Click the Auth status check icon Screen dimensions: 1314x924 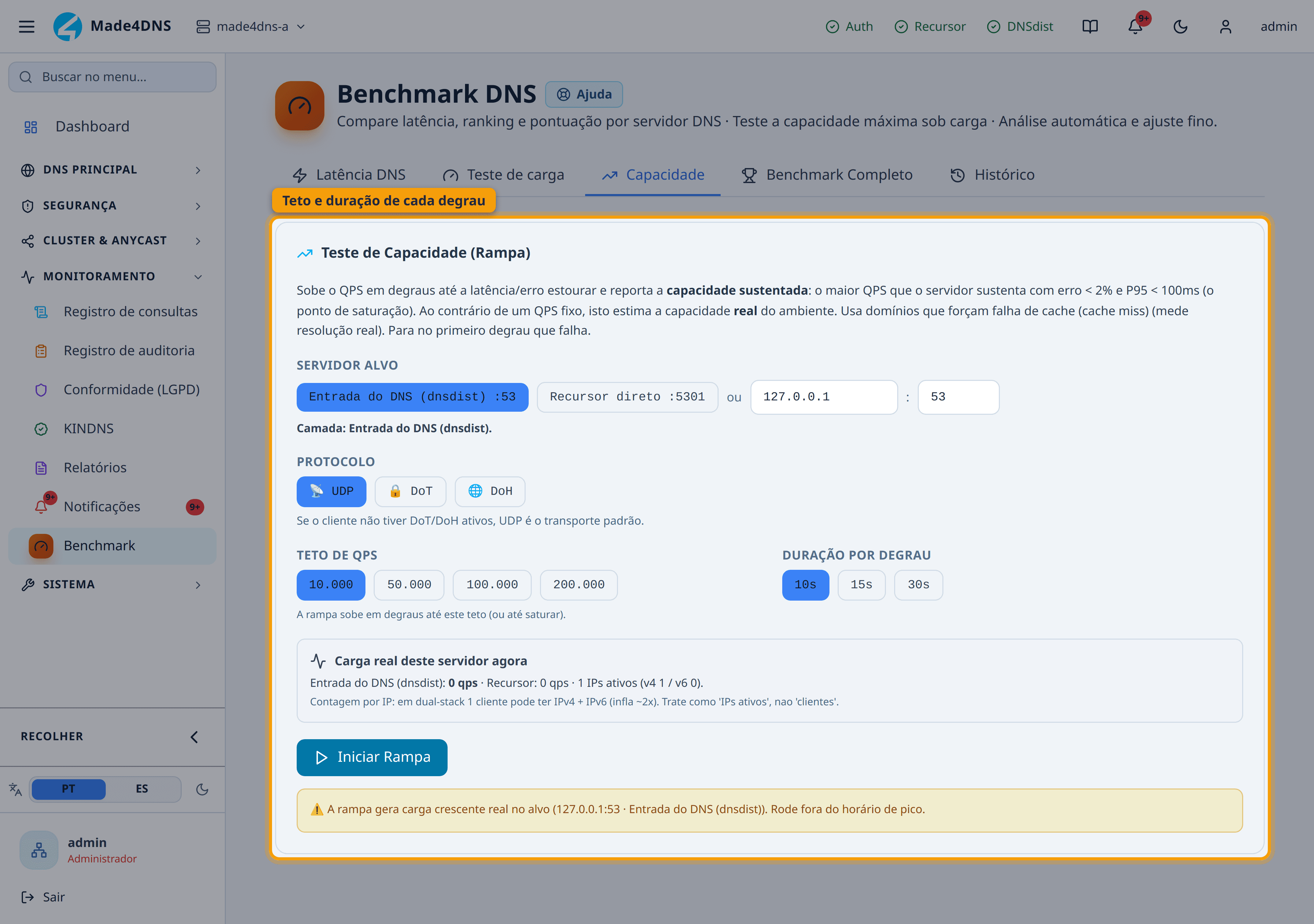pyautogui.click(x=832, y=26)
